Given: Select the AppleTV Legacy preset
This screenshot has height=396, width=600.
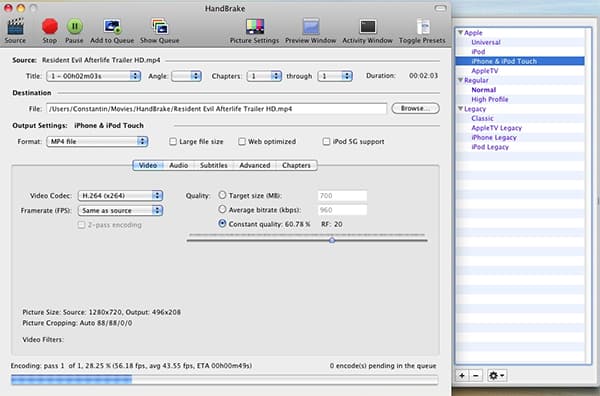Looking at the screenshot, I should [x=497, y=128].
